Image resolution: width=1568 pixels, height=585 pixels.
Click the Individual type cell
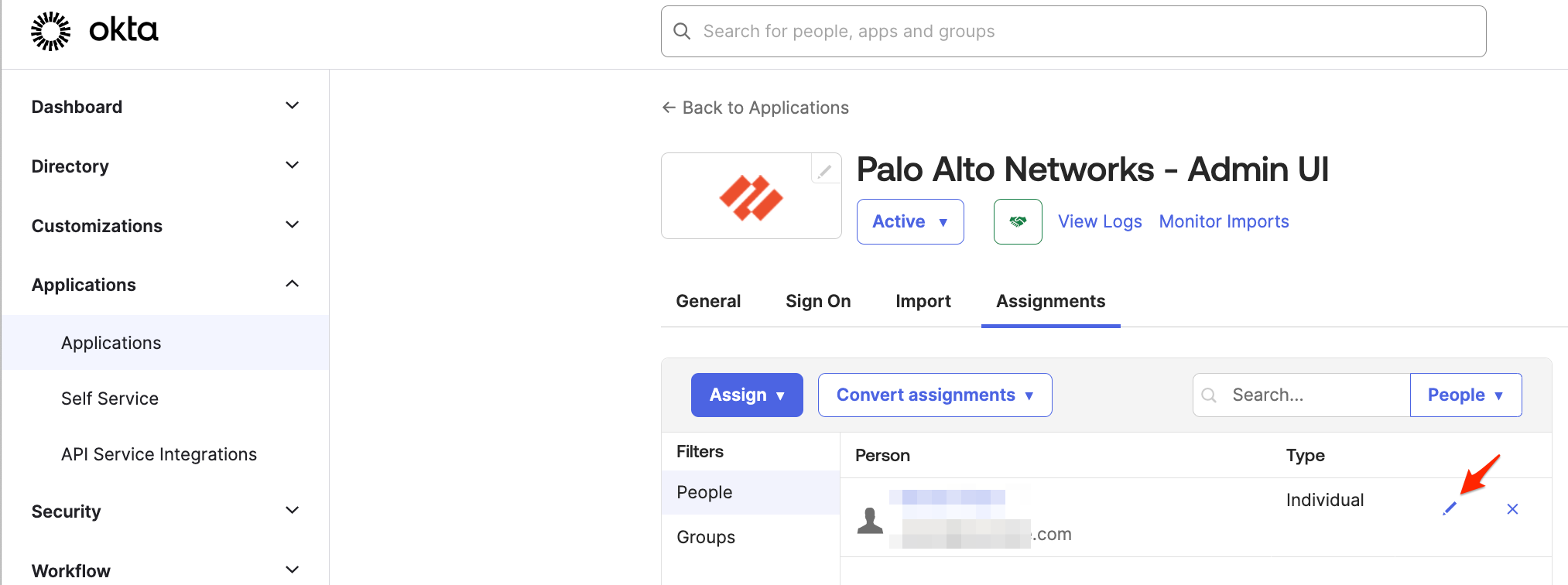(1325, 500)
